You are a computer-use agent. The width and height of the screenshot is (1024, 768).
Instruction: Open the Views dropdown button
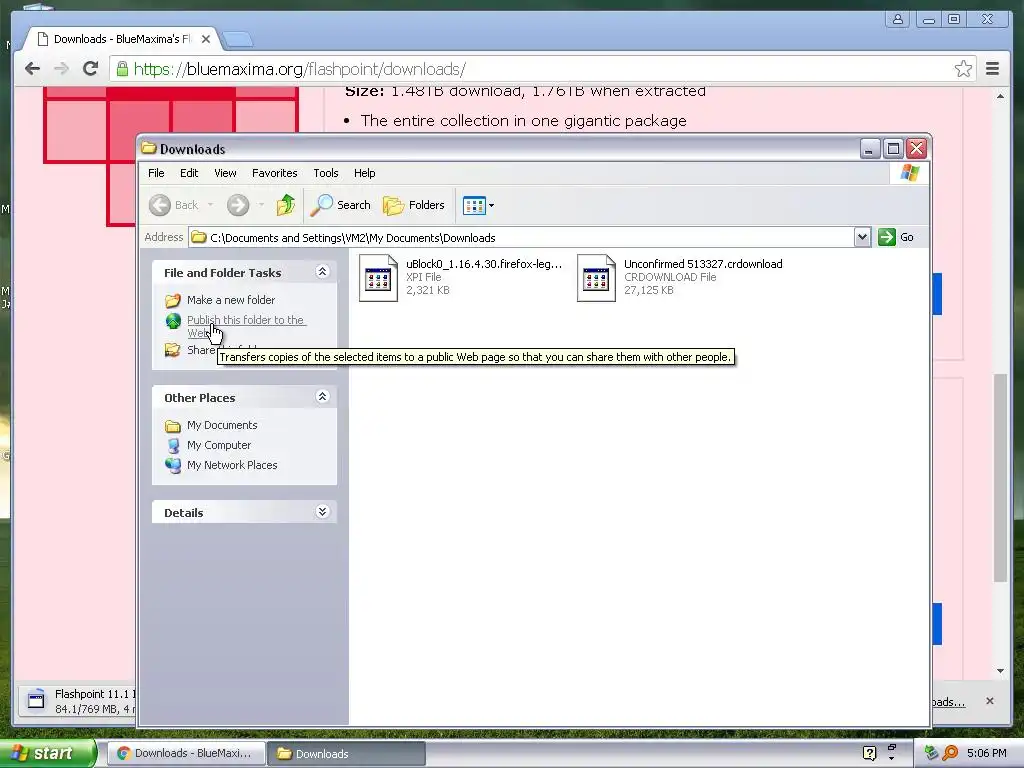pos(479,205)
